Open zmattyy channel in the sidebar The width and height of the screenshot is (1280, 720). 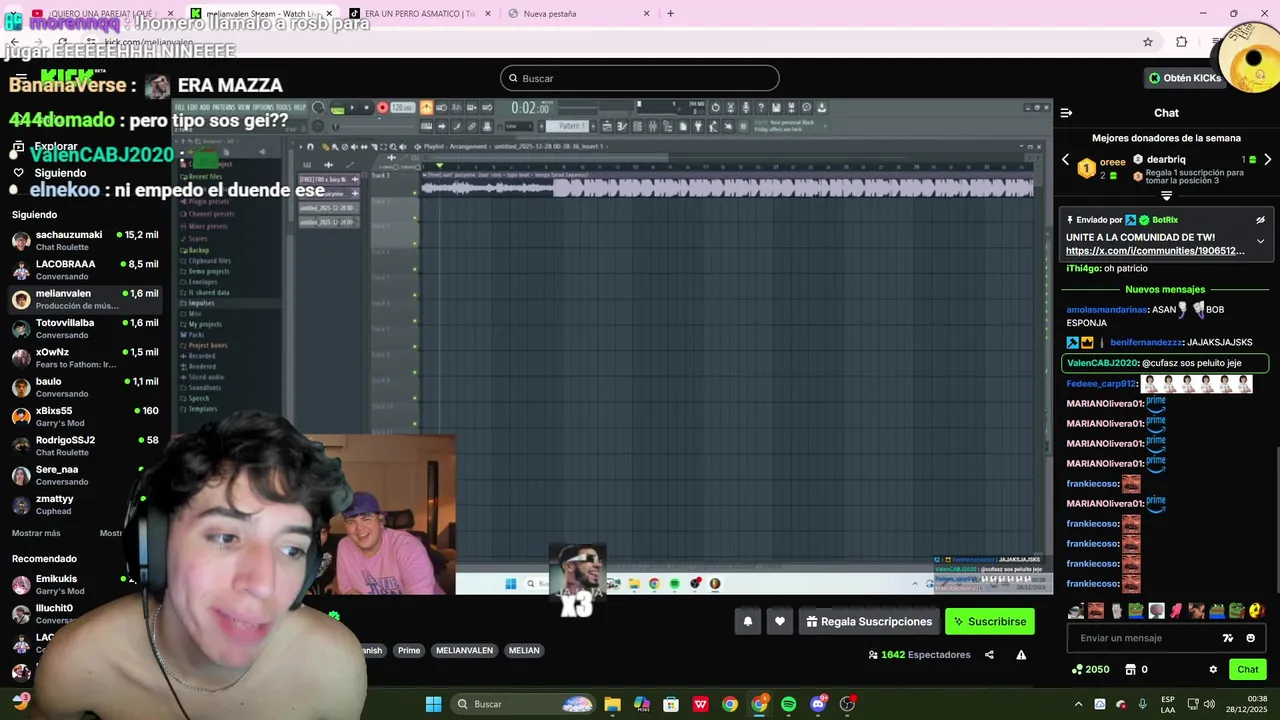click(x=85, y=505)
